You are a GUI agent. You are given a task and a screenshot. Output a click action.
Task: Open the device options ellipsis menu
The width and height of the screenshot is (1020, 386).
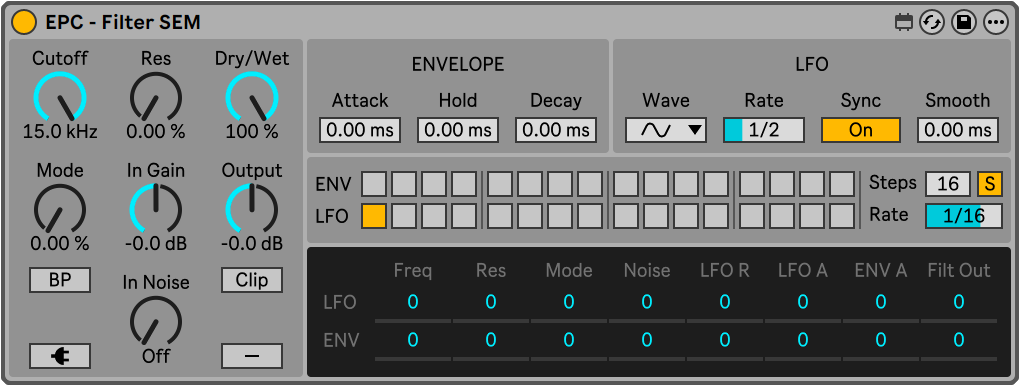(x=995, y=23)
